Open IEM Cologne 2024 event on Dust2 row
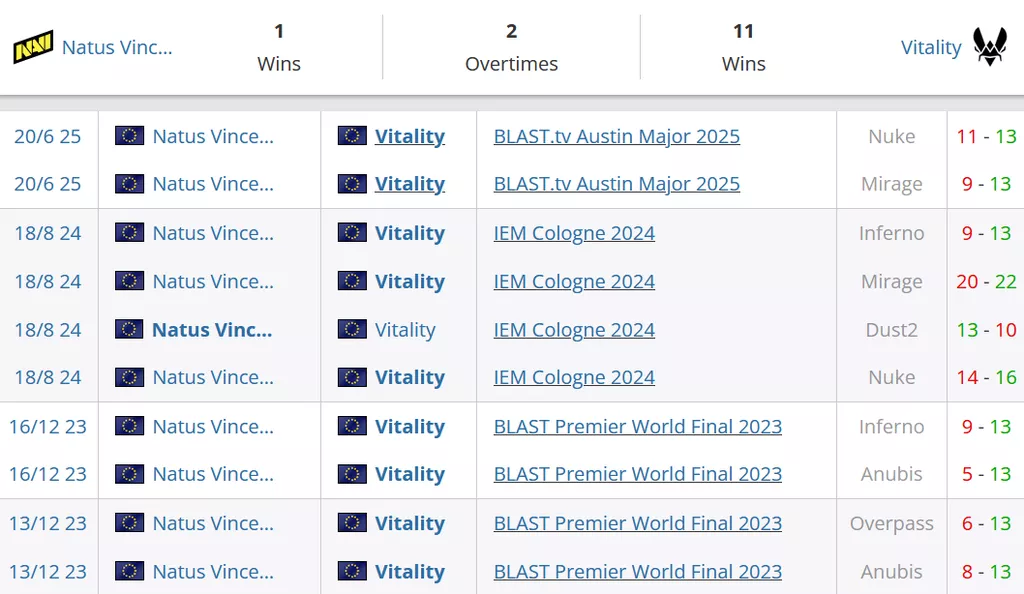Viewport: 1024px width, 594px height. (574, 329)
